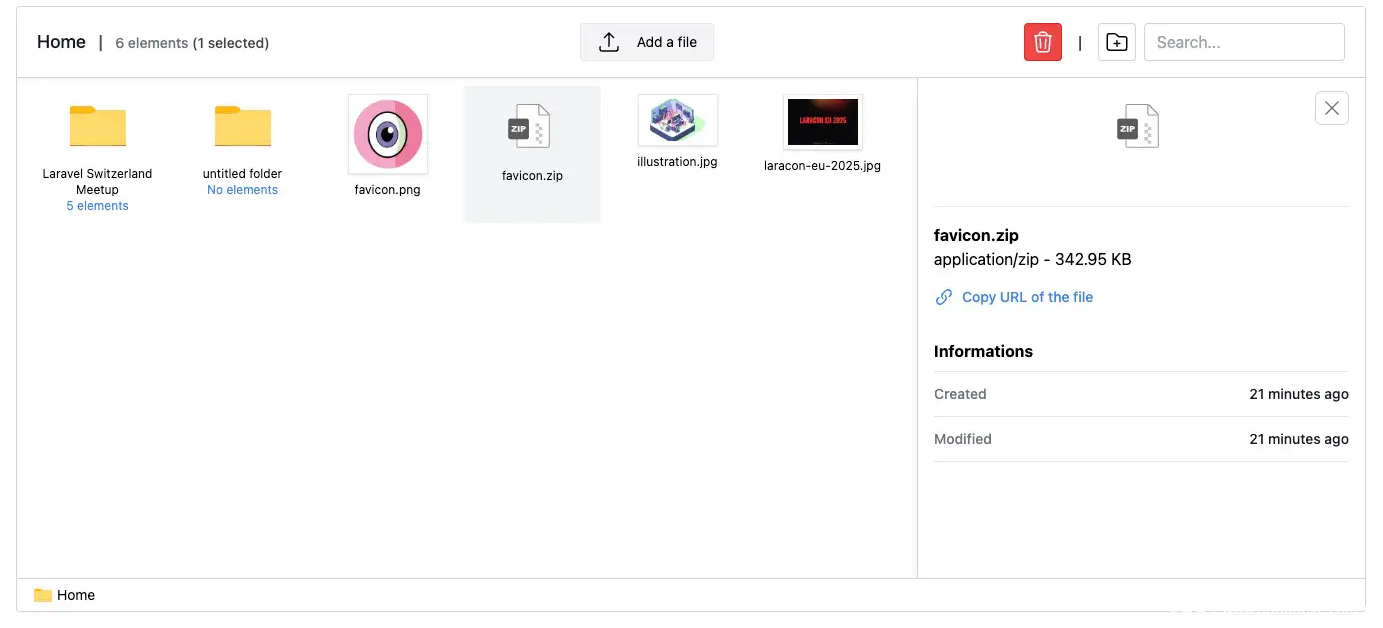Select the favicon.png eye thumbnail

(388, 134)
